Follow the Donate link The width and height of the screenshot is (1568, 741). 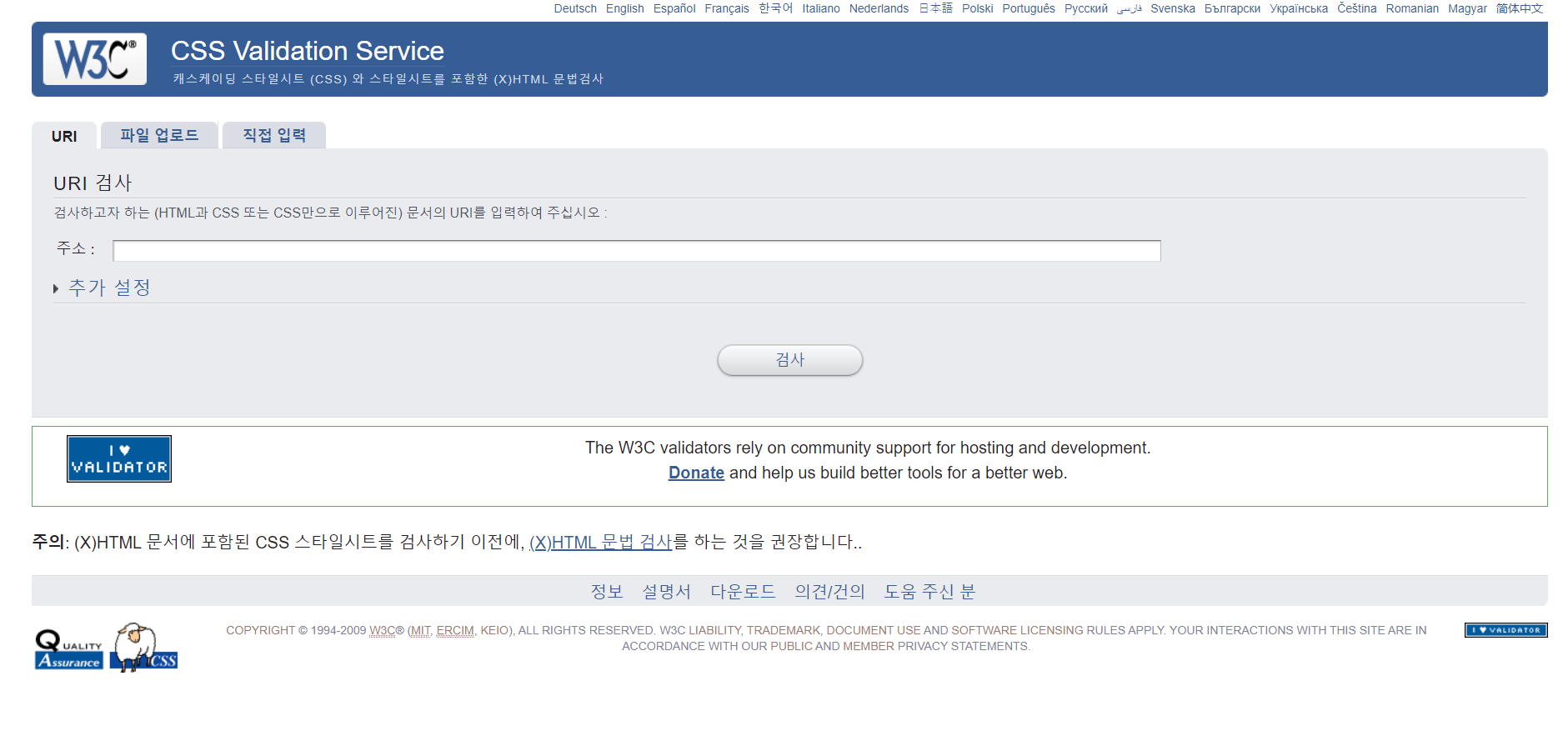[696, 473]
